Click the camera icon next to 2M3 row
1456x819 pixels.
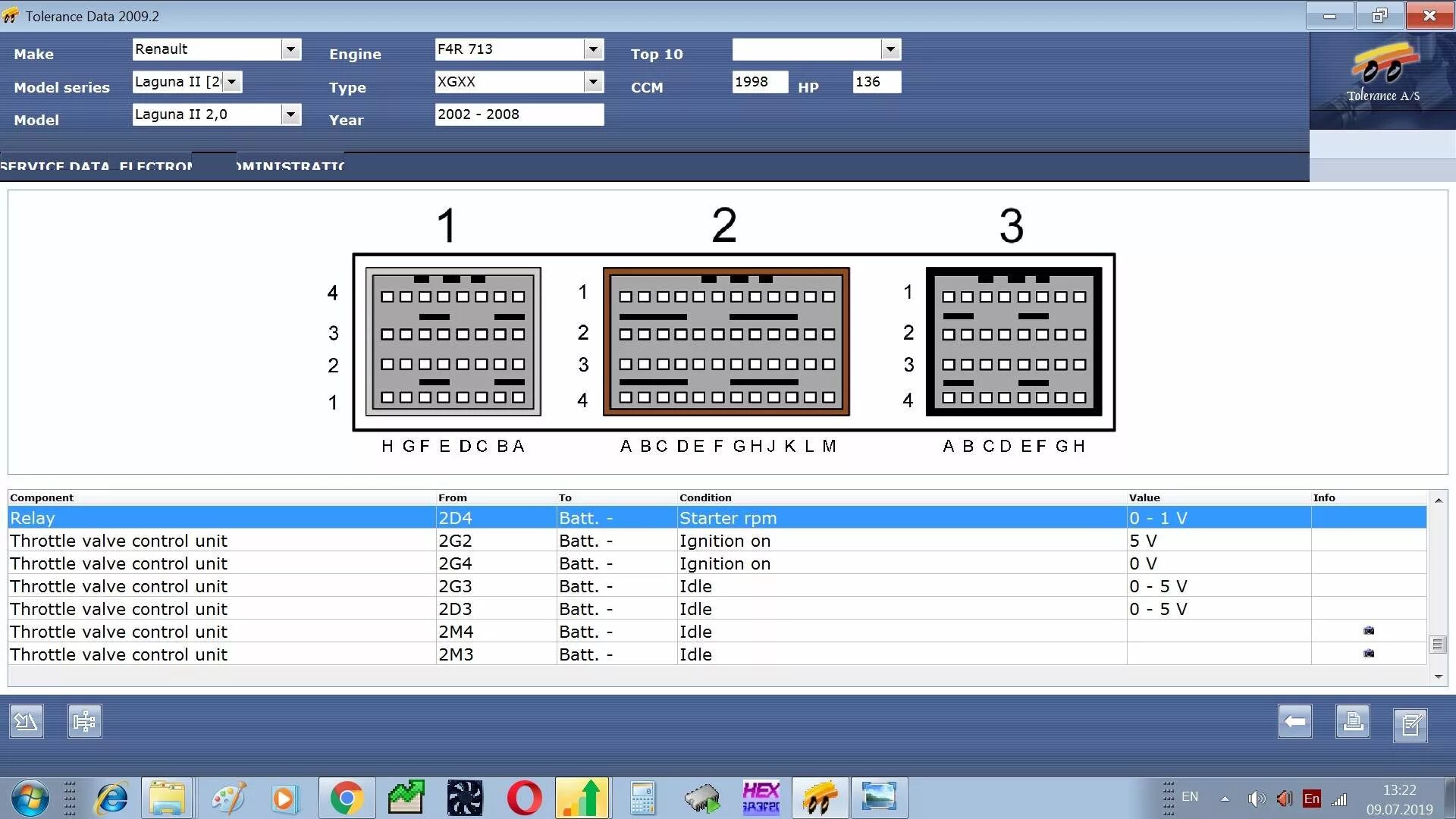[x=1369, y=654]
